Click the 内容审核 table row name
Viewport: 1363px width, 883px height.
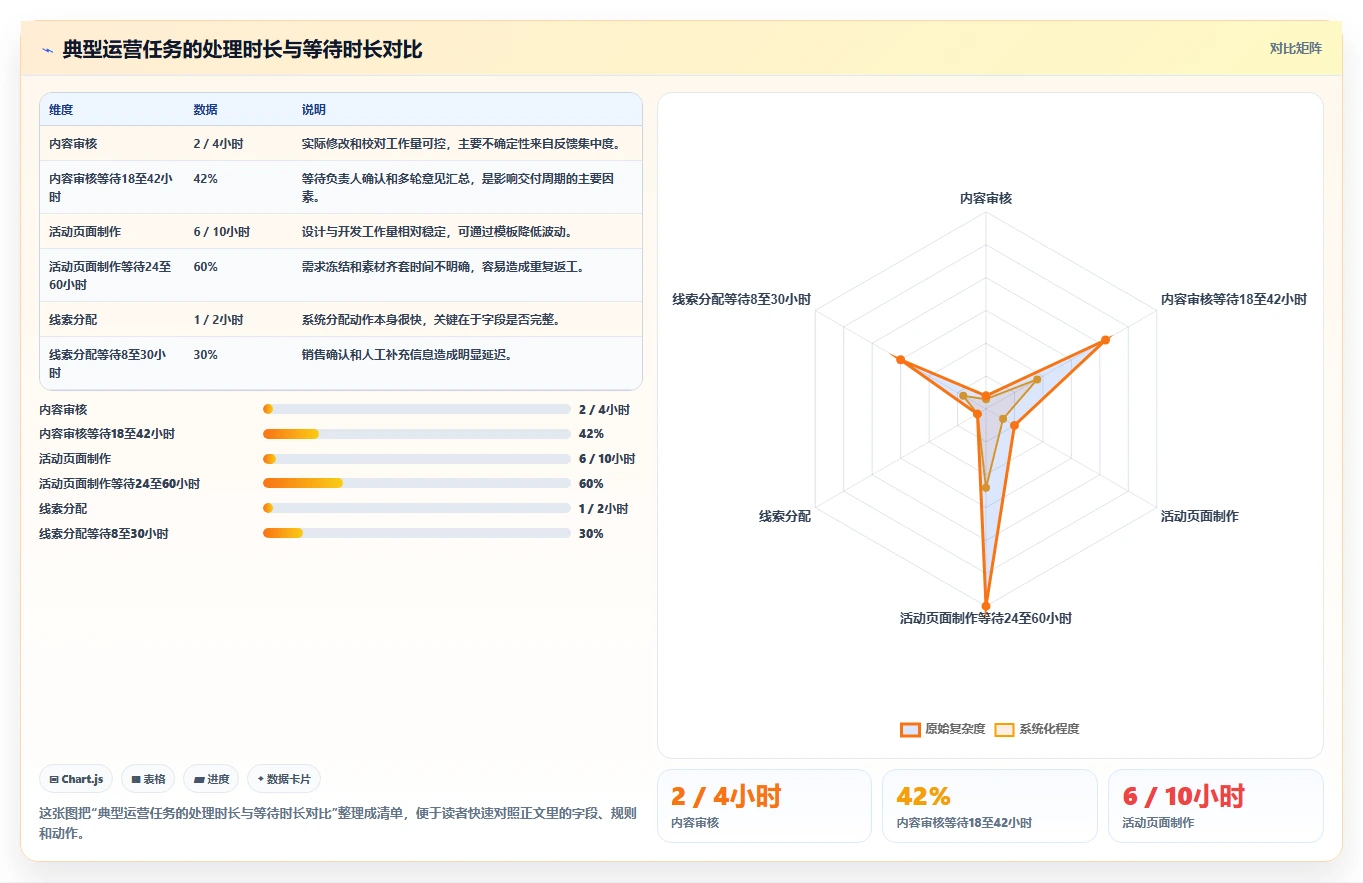click(73, 144)
